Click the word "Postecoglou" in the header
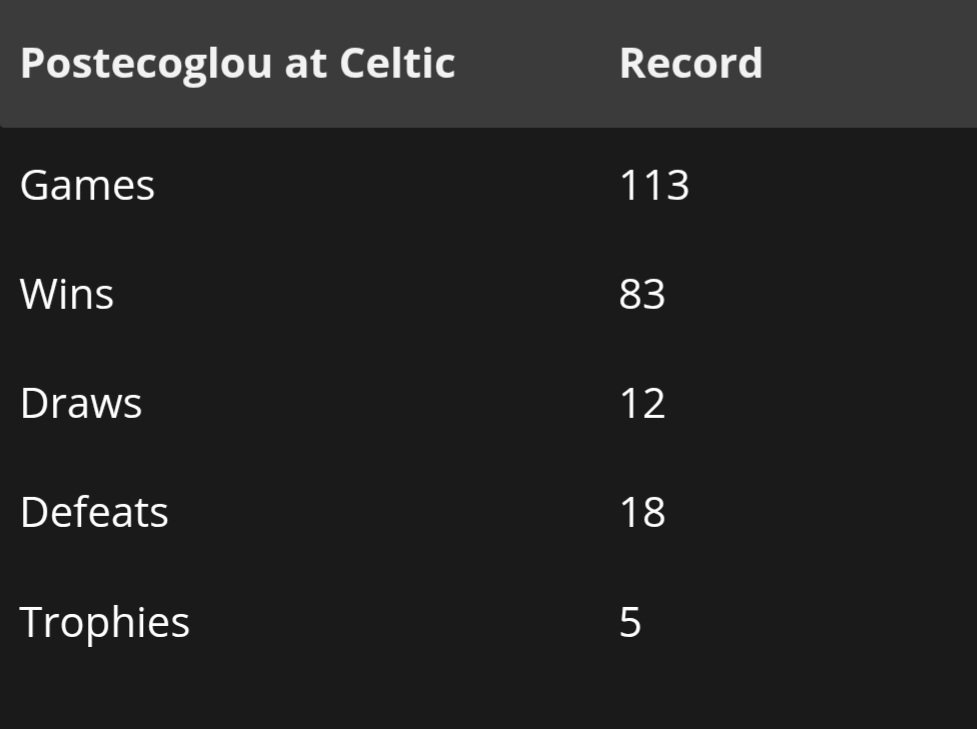977x729 pixels. pos(144,64)
